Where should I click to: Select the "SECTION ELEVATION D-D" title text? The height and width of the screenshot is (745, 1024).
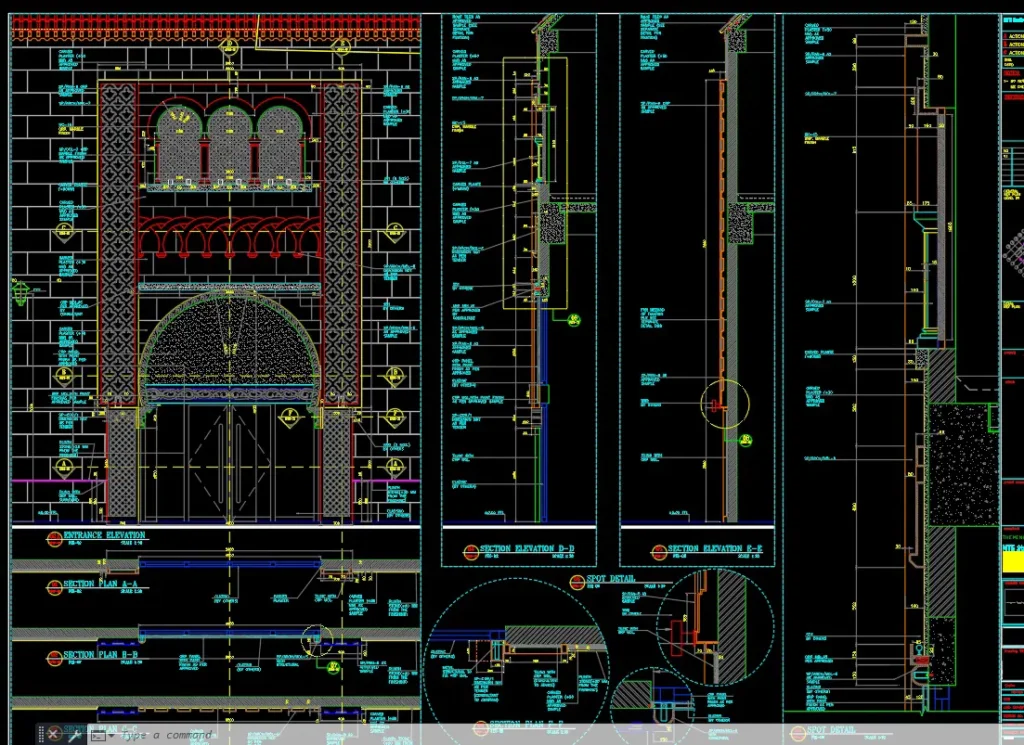527,549
